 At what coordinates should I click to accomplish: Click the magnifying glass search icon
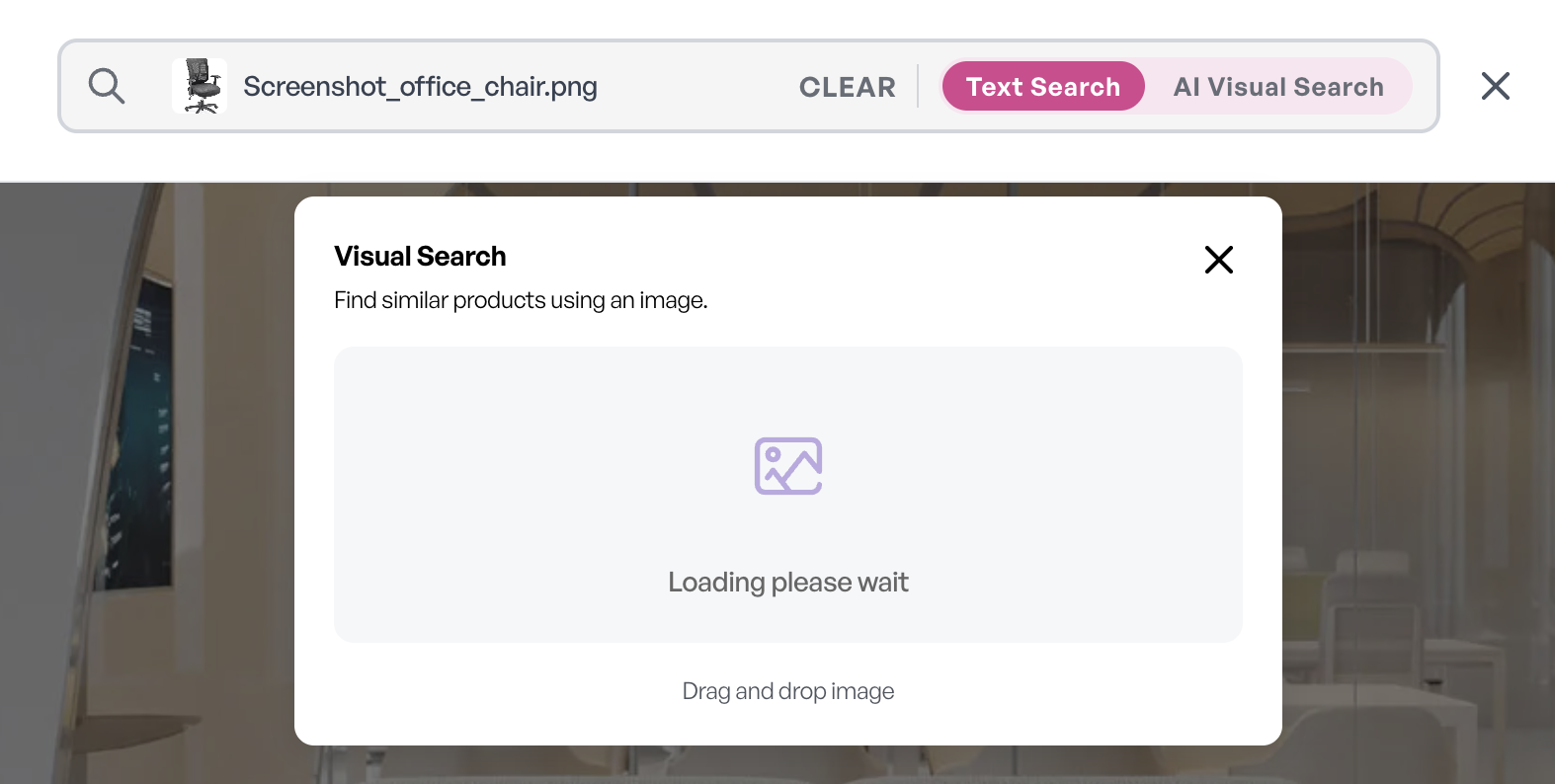coord(107,86)
